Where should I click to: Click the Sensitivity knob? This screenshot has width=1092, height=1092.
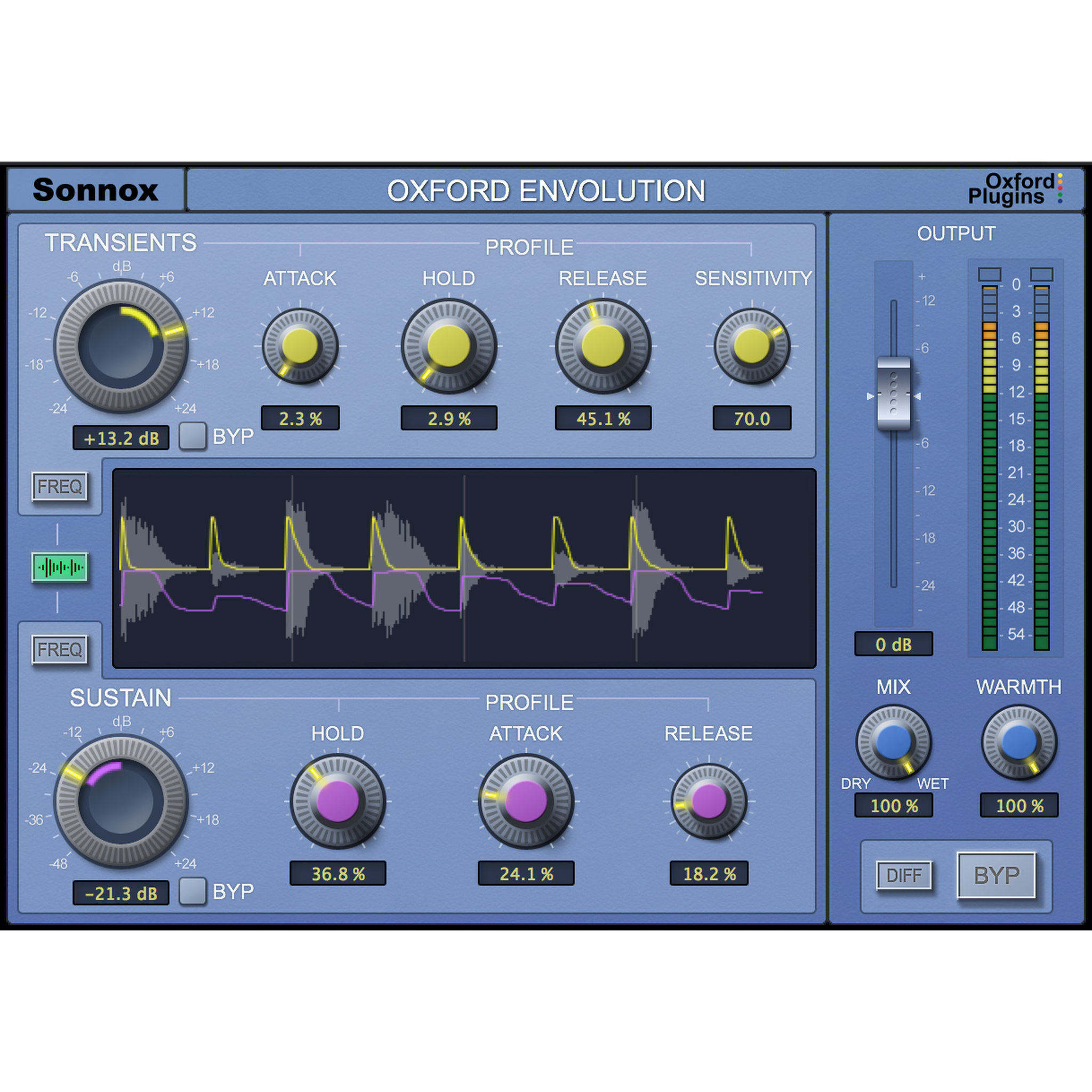pos(752,344)
